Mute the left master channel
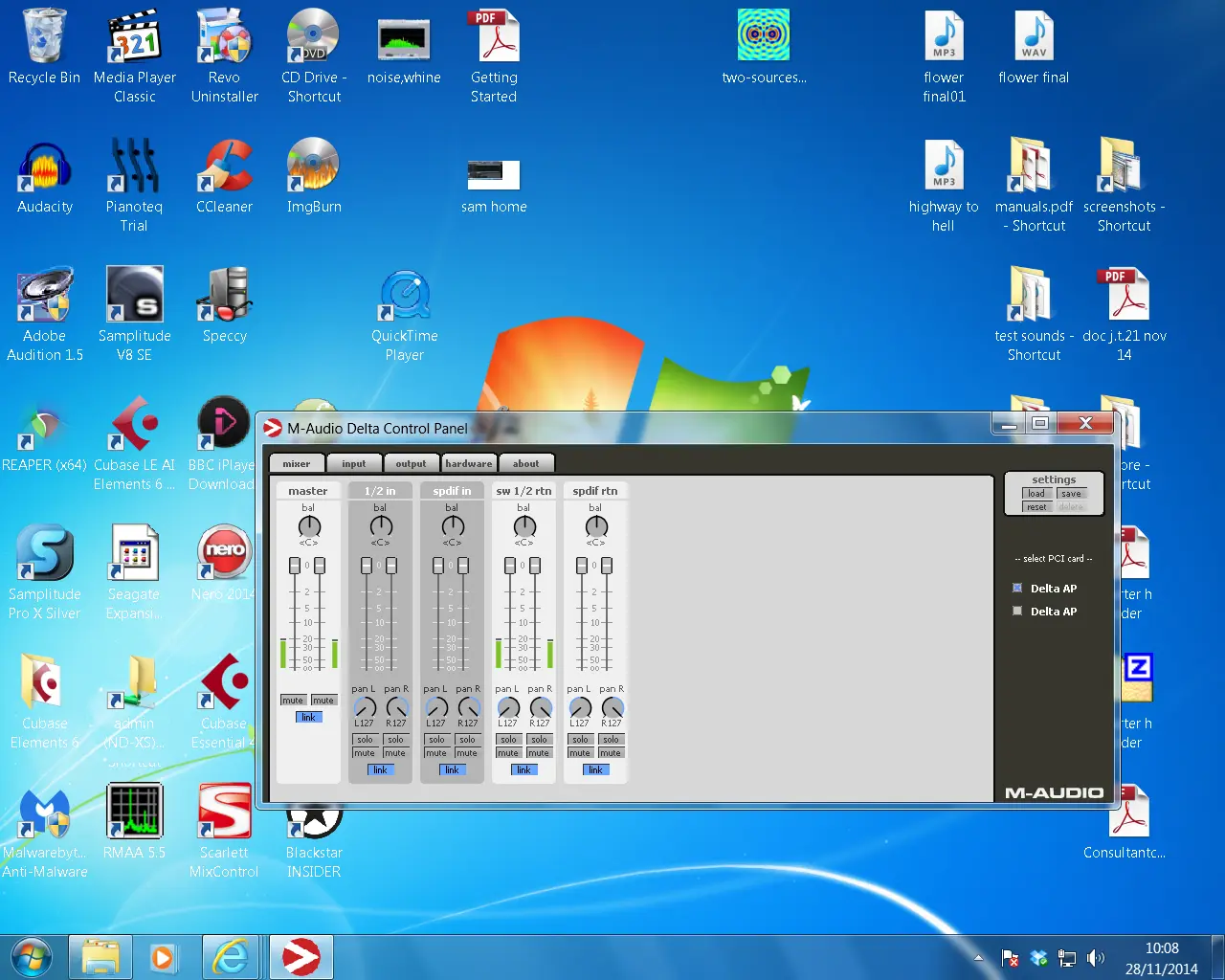 click(x=293, y=701)
